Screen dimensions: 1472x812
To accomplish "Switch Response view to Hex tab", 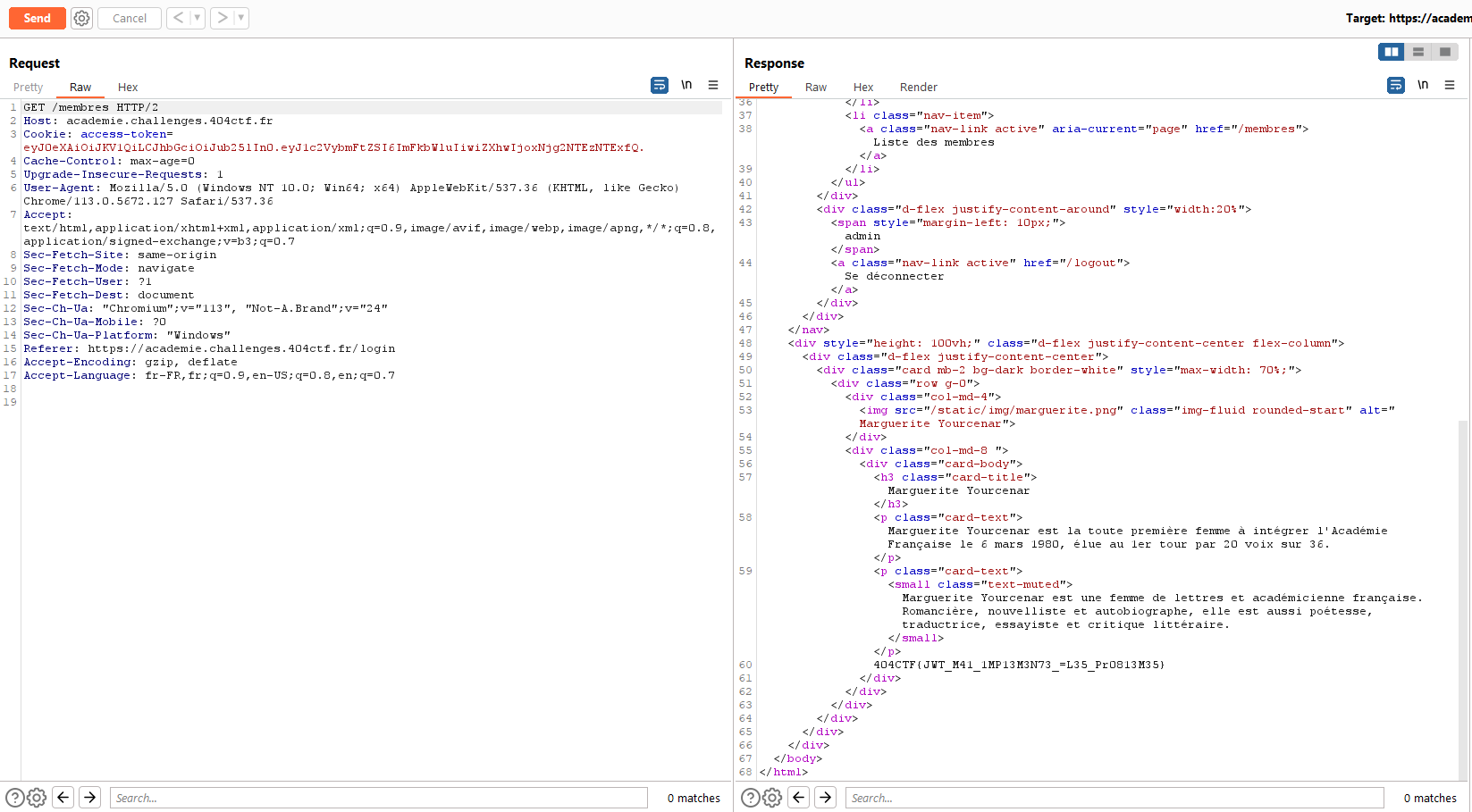I will coord(863,87).
